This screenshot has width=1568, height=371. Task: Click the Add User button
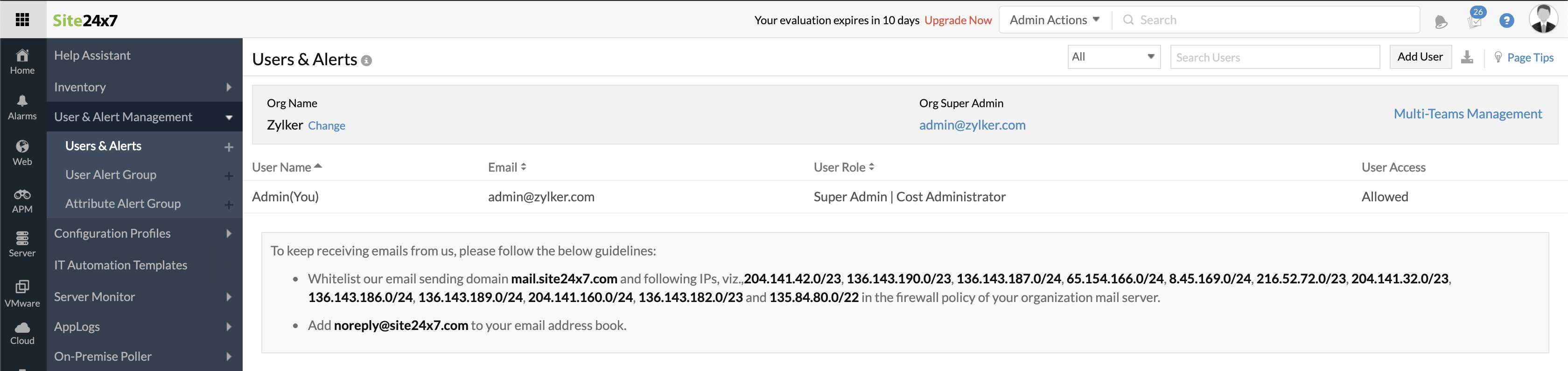pyautogui.click(x=1420, y=57)
